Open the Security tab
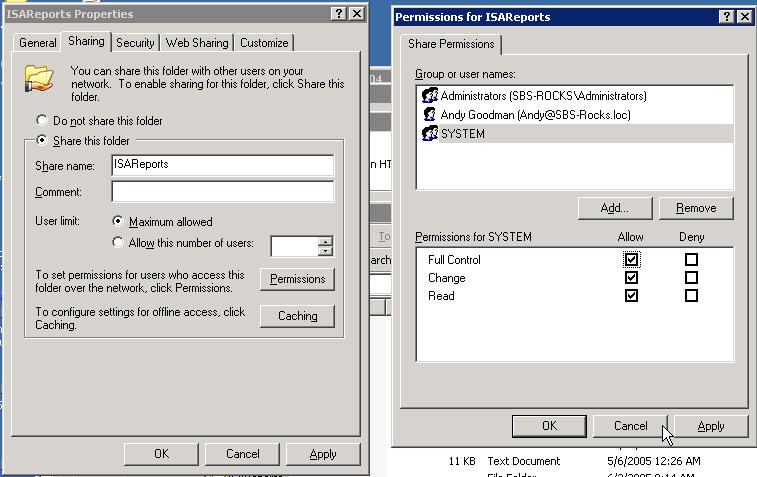The height and width of the screenshot is (477, 757). [x=135, y=43]
